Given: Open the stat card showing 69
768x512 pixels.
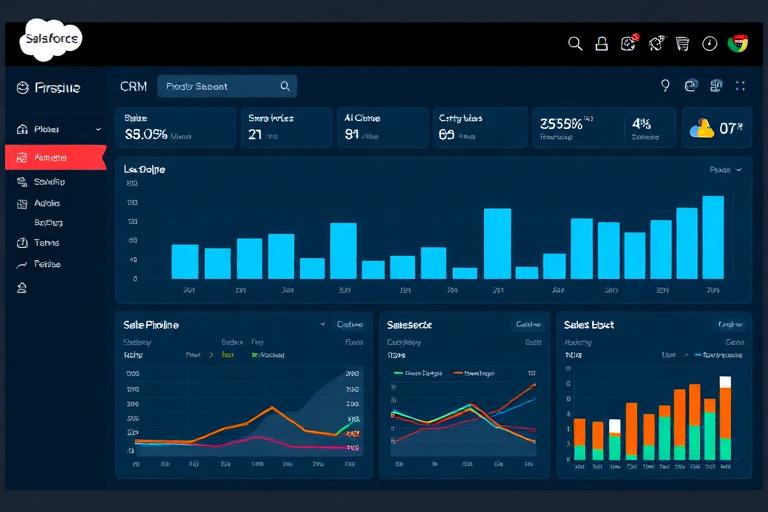Looking at the screenshot, I should [x=480, y=128].
